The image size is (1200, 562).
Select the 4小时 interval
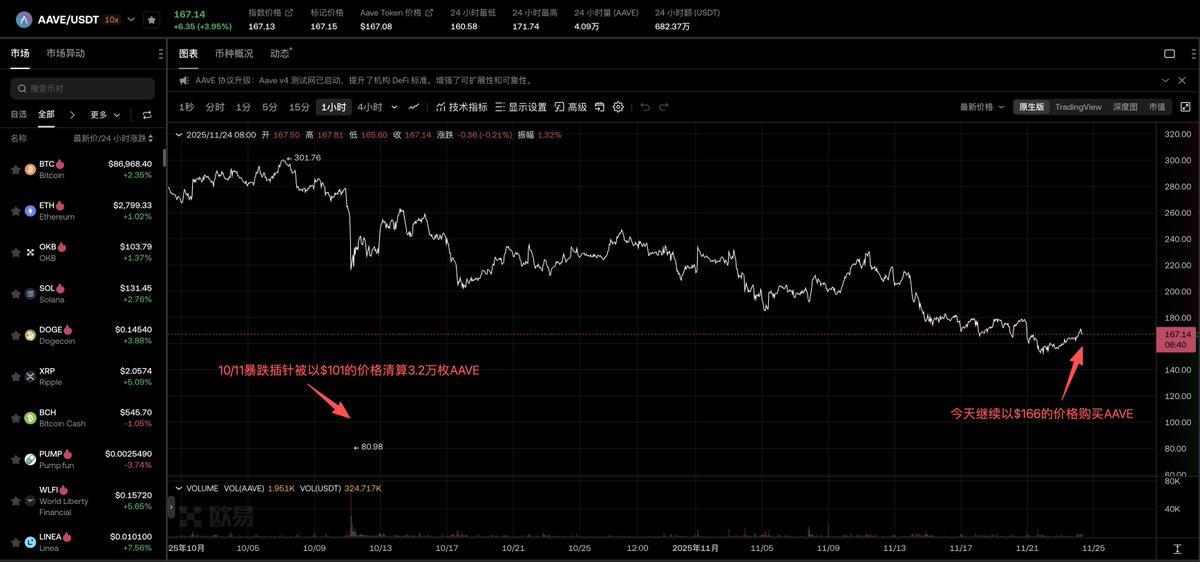click(370, 107)
